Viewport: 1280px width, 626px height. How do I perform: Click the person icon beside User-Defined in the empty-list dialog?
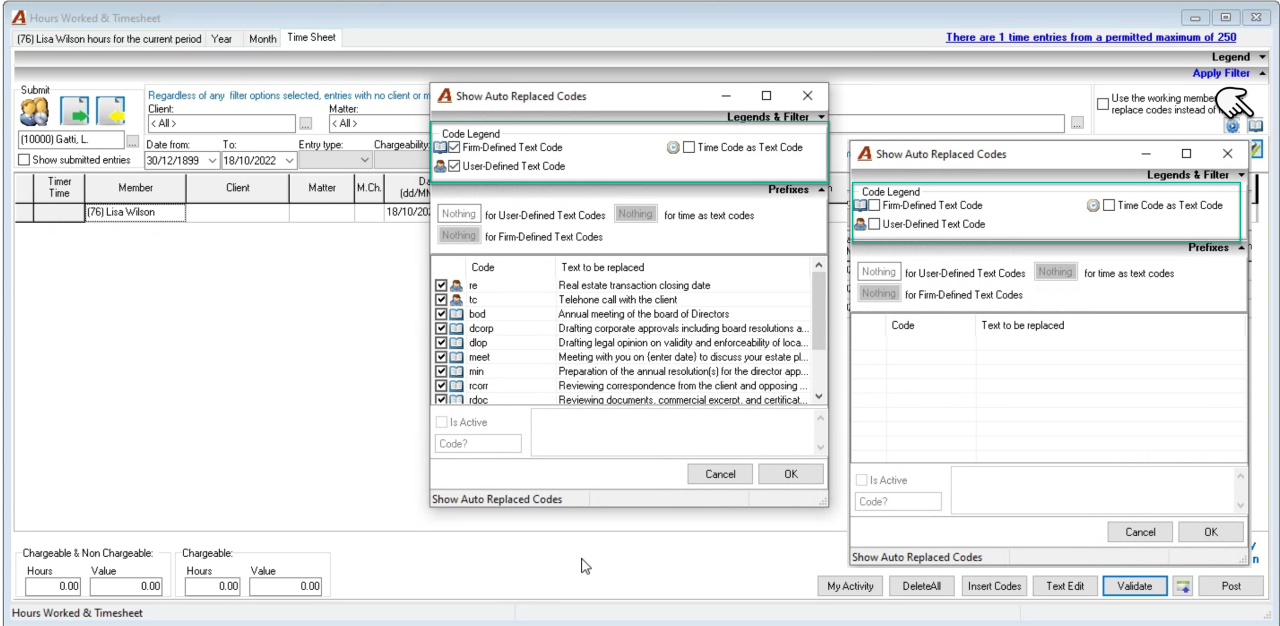point(860,224)
